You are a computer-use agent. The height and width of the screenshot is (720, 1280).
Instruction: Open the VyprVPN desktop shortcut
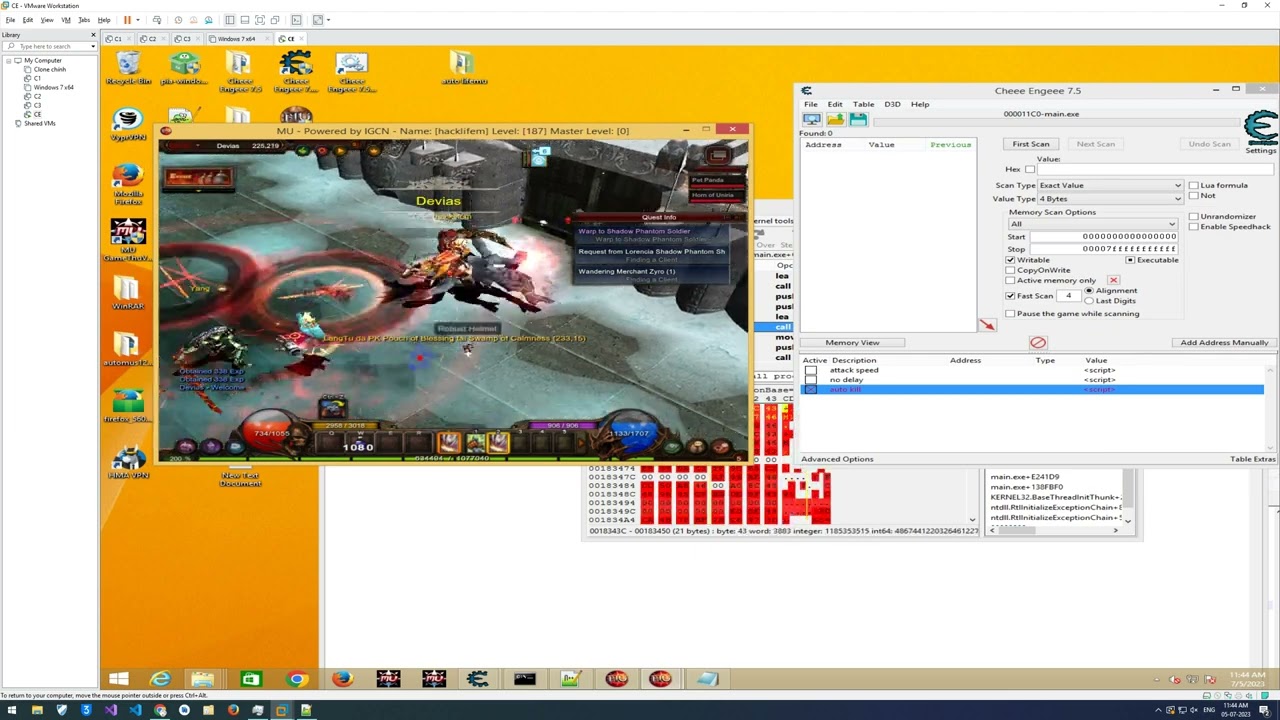point(128,124)
